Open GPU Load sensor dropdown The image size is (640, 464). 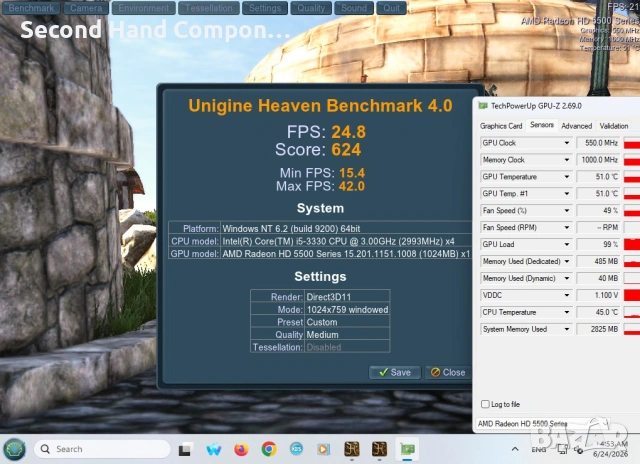[567, 244]
